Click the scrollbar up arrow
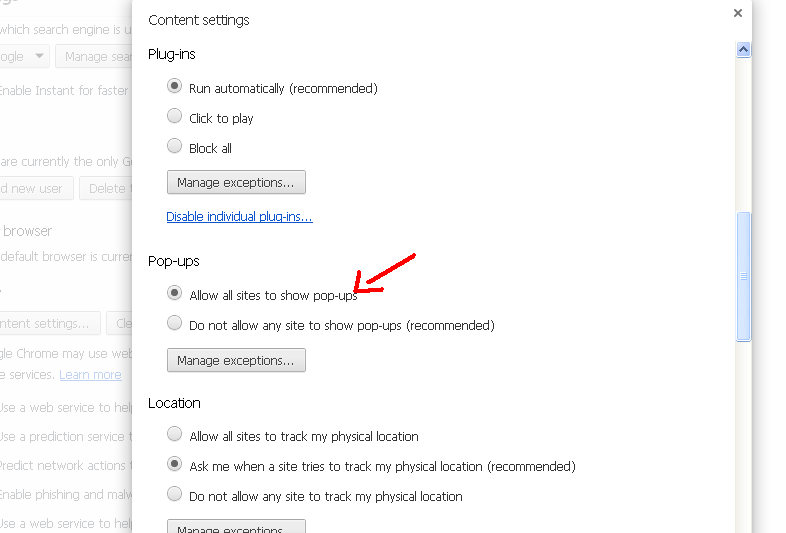This screenshot has height=533, width=786. 743,49
